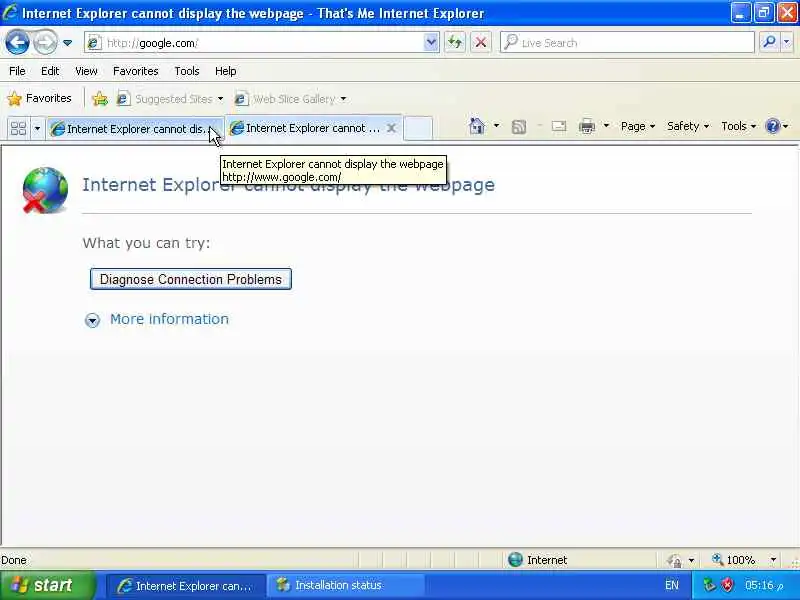Expand the address bar history dropdown

click(x=431, y=43)
